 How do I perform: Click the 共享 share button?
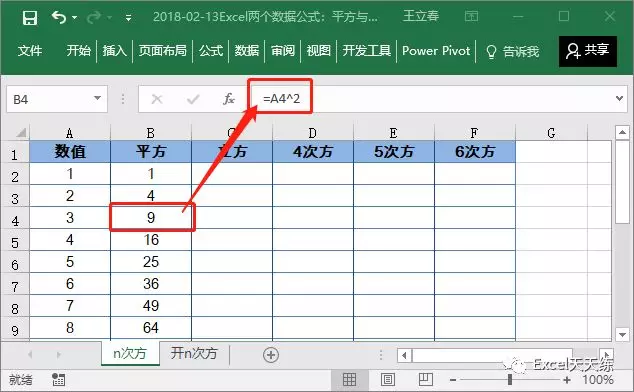point(588,51)
